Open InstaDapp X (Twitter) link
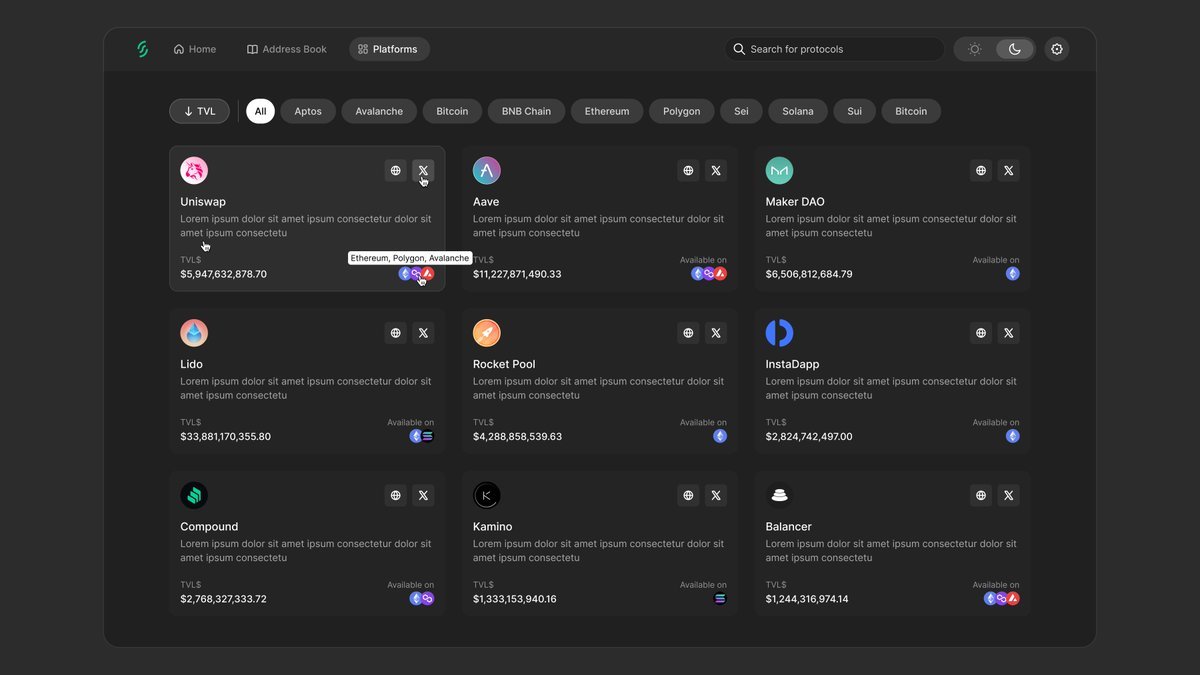 (1009, 333)
